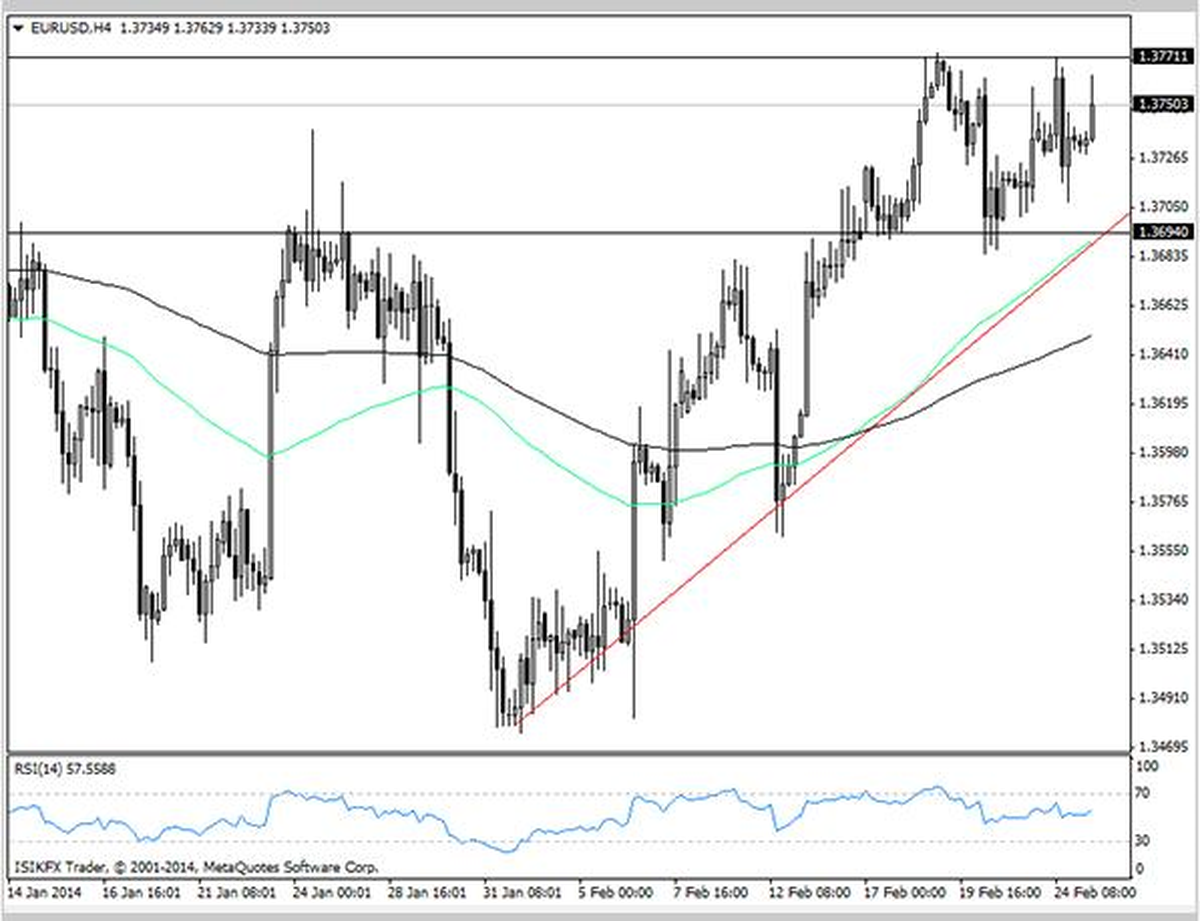Click the '1.34910' price axis value
Image resolution: width=1200 pixels, height=921 pixels.
[x=1164, y=698]
